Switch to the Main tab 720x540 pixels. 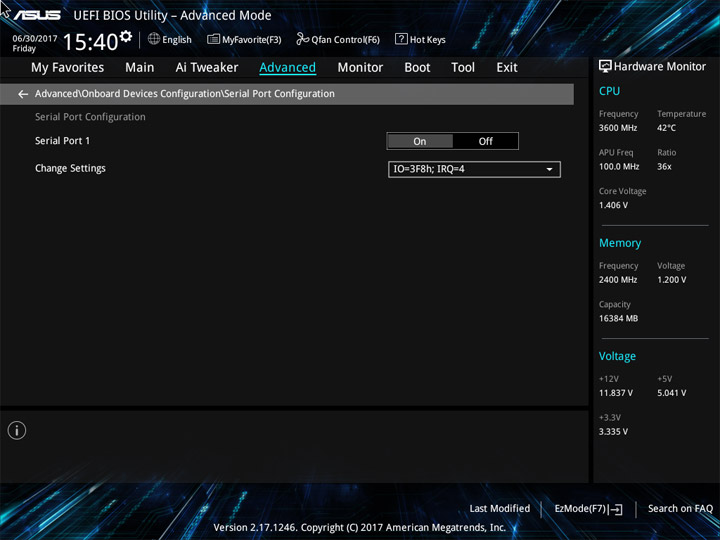tap(140, 68)
